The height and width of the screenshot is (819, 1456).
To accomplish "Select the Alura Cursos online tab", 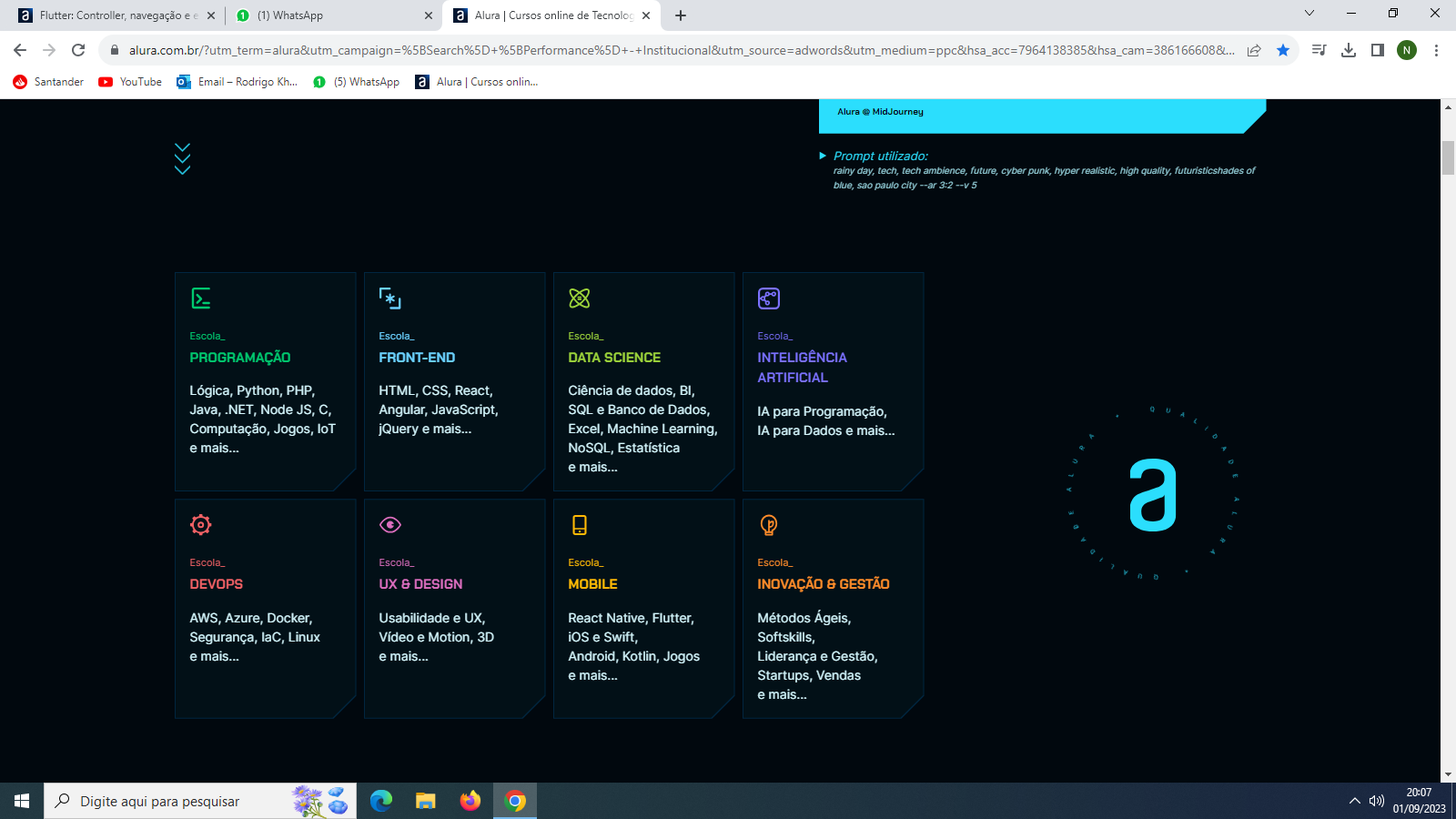I will point(551,15).
